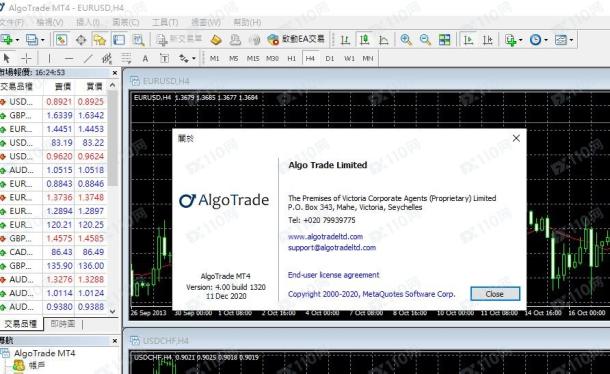
Task: Set timeframe to W1
Action: tap(349, 58)
